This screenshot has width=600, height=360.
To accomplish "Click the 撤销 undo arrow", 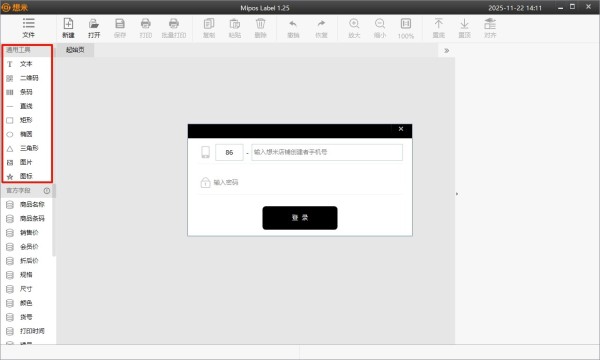I will (293, 24).
